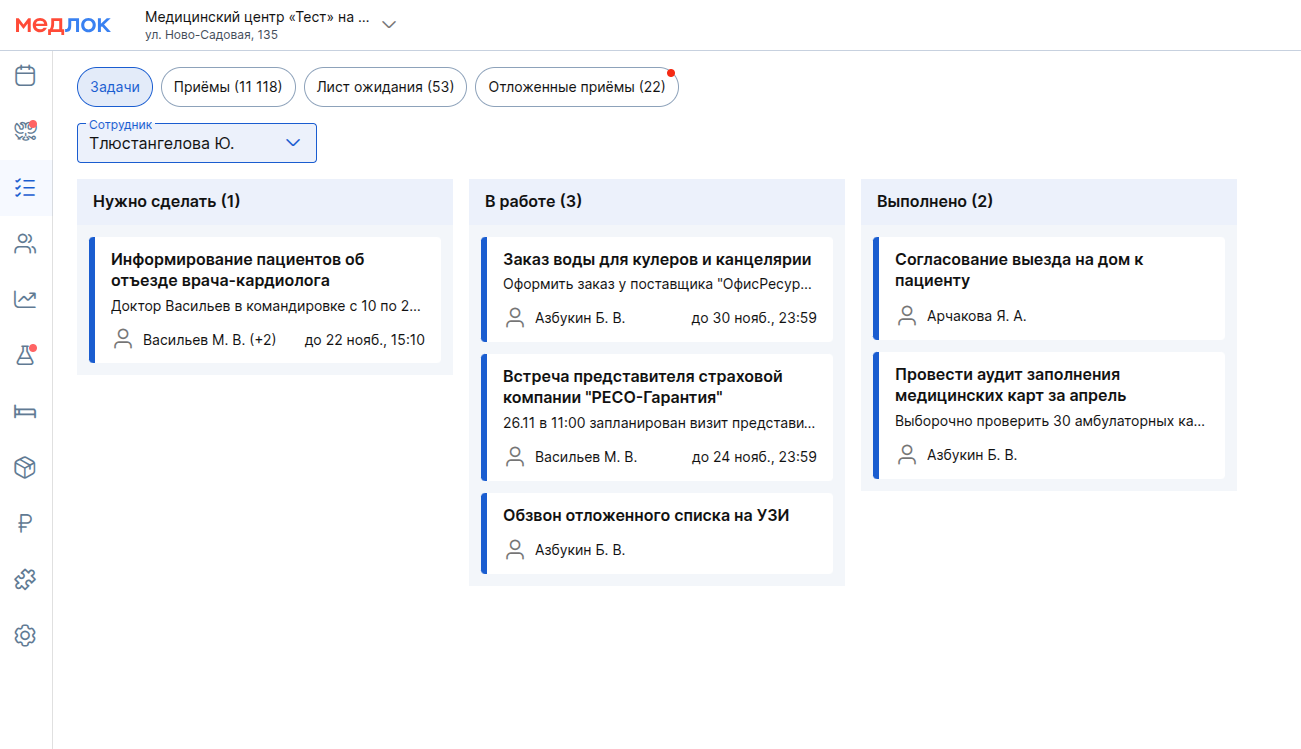This screenshot has height=749, width=1301.
Task: Click the tasks checklist sidebar icon
Action: (x=26, y=188)
